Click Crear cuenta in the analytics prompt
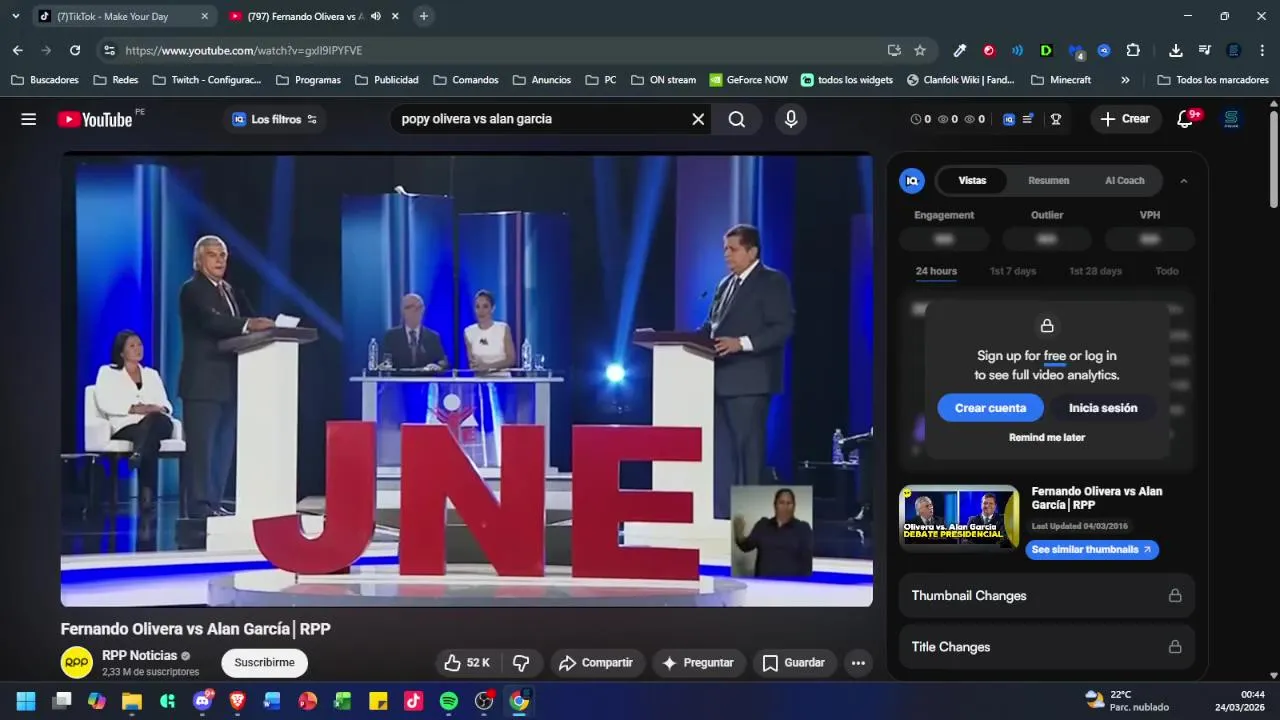Image resolution: width=1280 pixels, height=720 pixels. 990,408
